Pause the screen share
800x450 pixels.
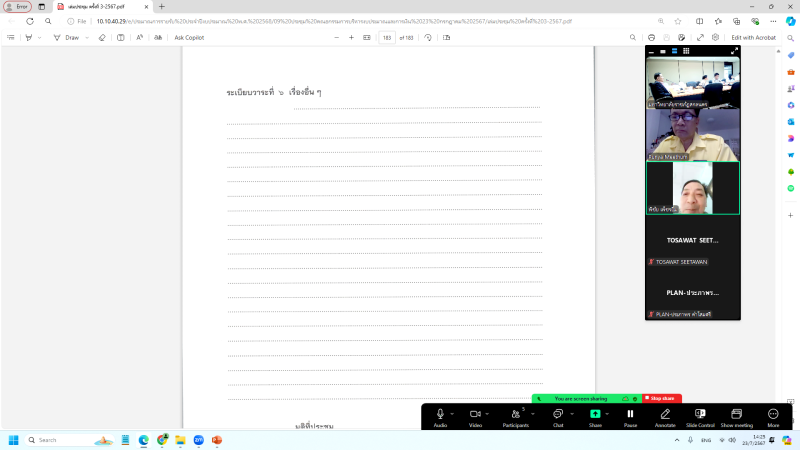click(630, 414)
